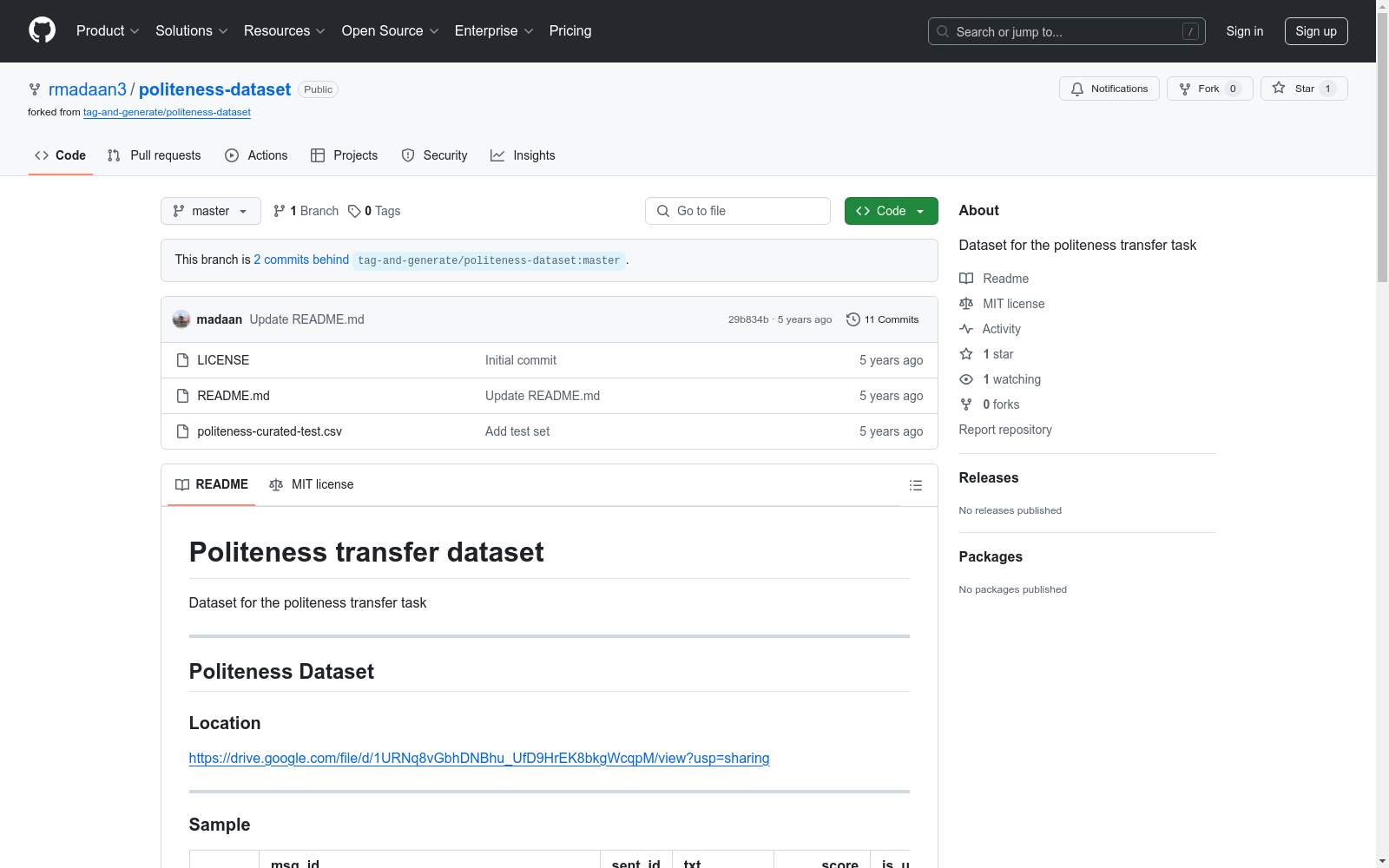The image size is (1389, 868).
Task: Switch to the MIT license tab
Action: (312, 484)
